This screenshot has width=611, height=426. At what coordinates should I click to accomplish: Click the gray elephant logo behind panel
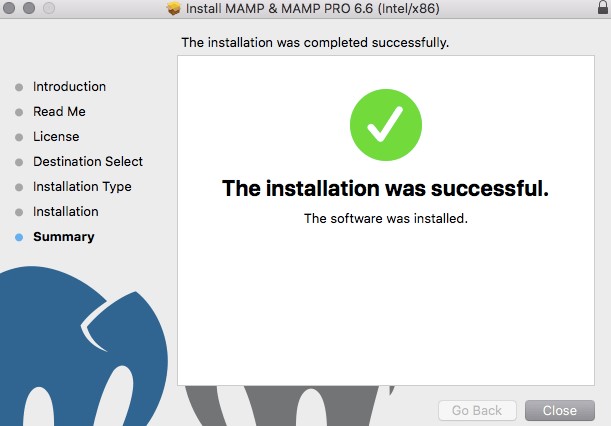pyautogui.click(x=289, y=406)
